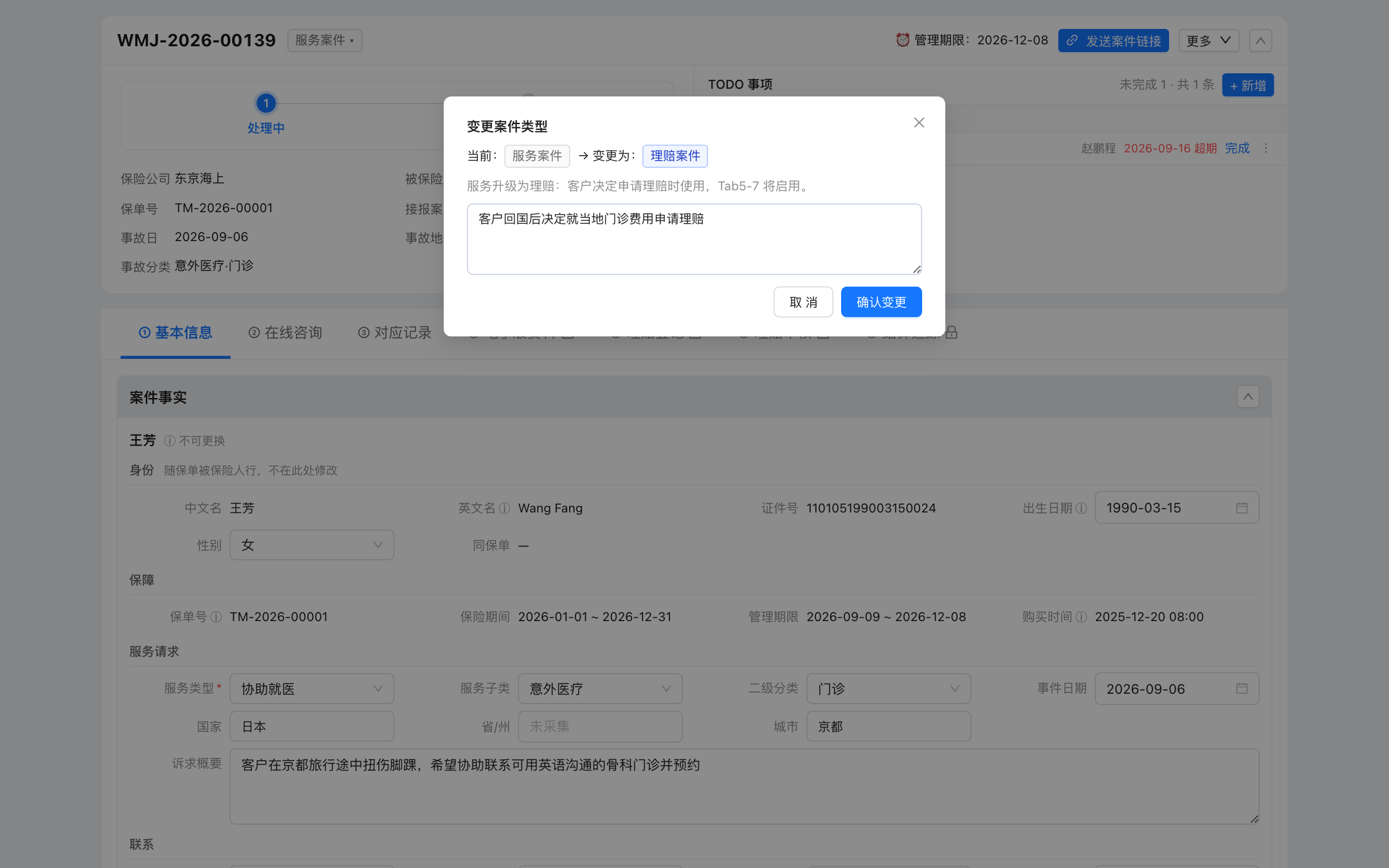Click the 诉求概要 text area

pos(744,786)
